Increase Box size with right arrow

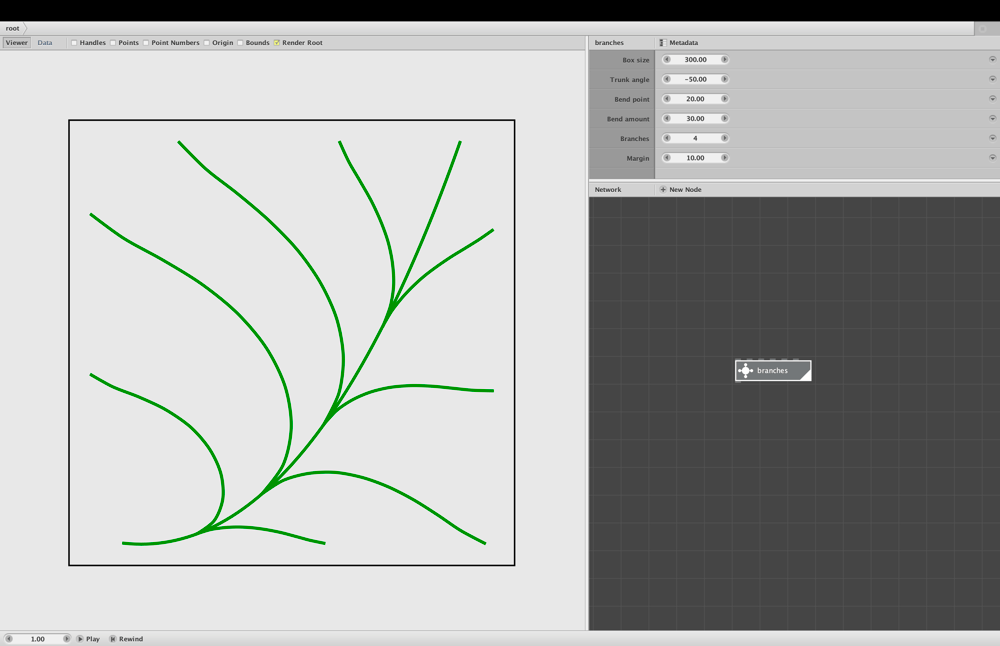tap(724, 59)
